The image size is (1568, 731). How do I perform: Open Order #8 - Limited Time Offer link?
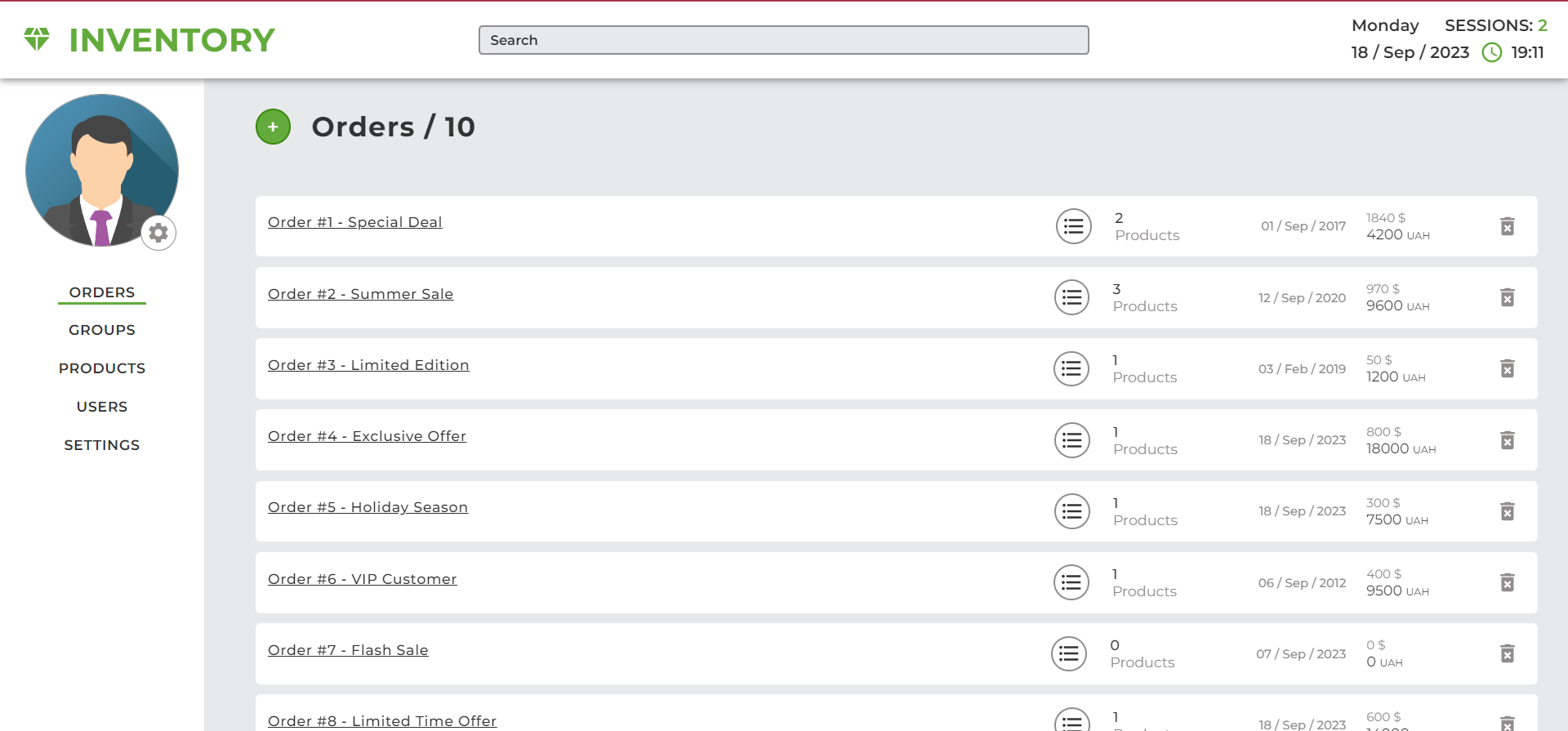pos(382,721)
